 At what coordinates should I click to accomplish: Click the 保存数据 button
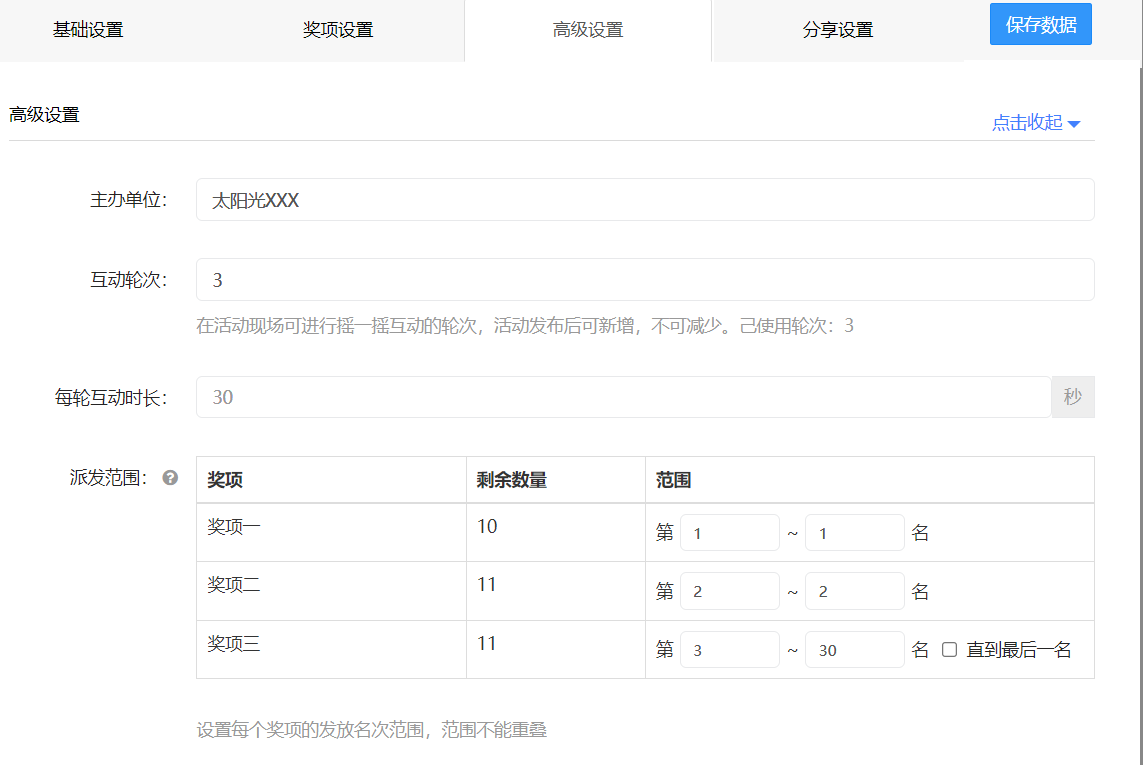[x=1040, y=23]
